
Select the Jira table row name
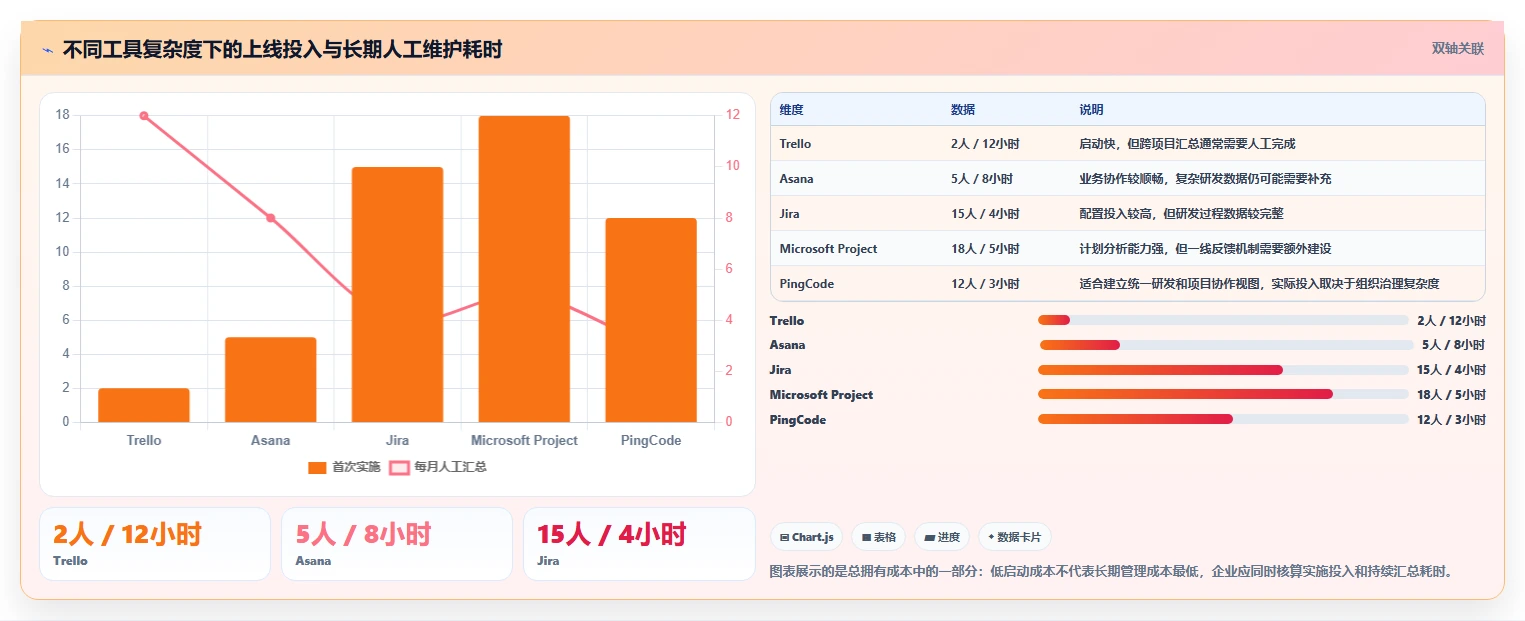(x=789, y=214)
